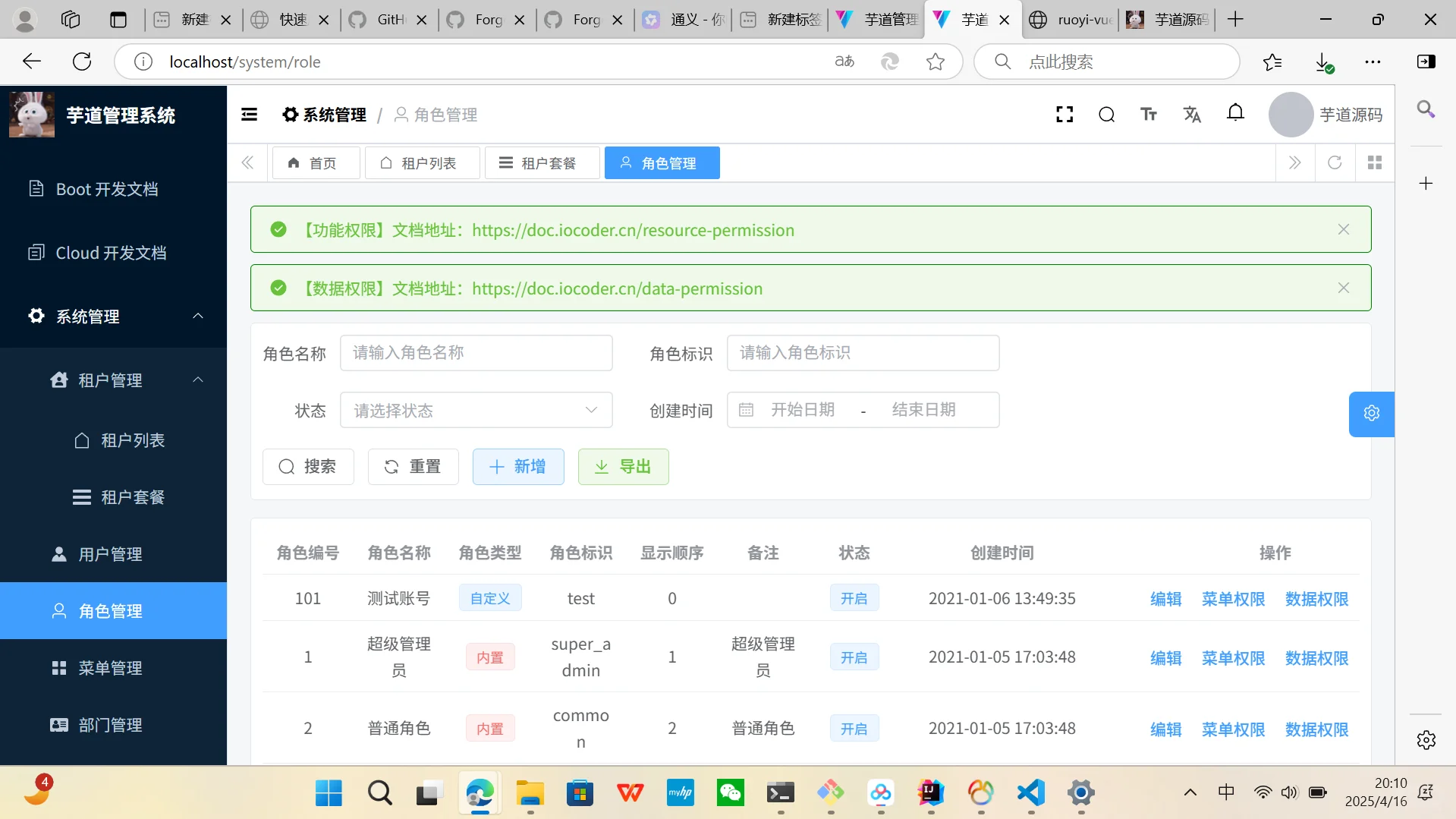Toggle 普通角色 status badge
The width and height of the screenshot is (1456, 819).
point(854,728)
